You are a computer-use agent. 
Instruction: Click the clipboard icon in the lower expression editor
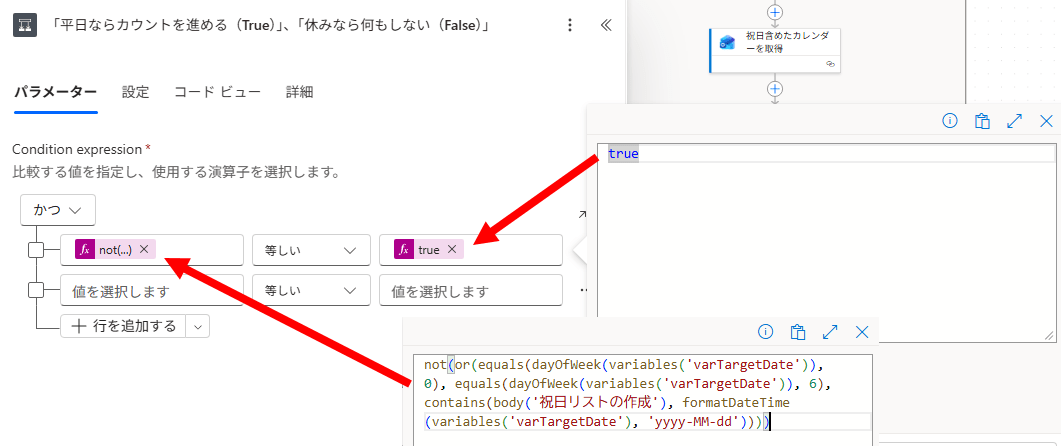pyautogui.click(x=798, y=332)
